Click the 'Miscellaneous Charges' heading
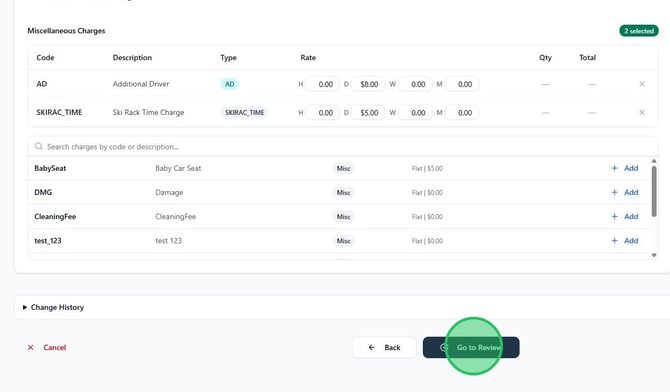Viewport: 670px width, 392px height. pyautogui.click(x=66, y=31)
